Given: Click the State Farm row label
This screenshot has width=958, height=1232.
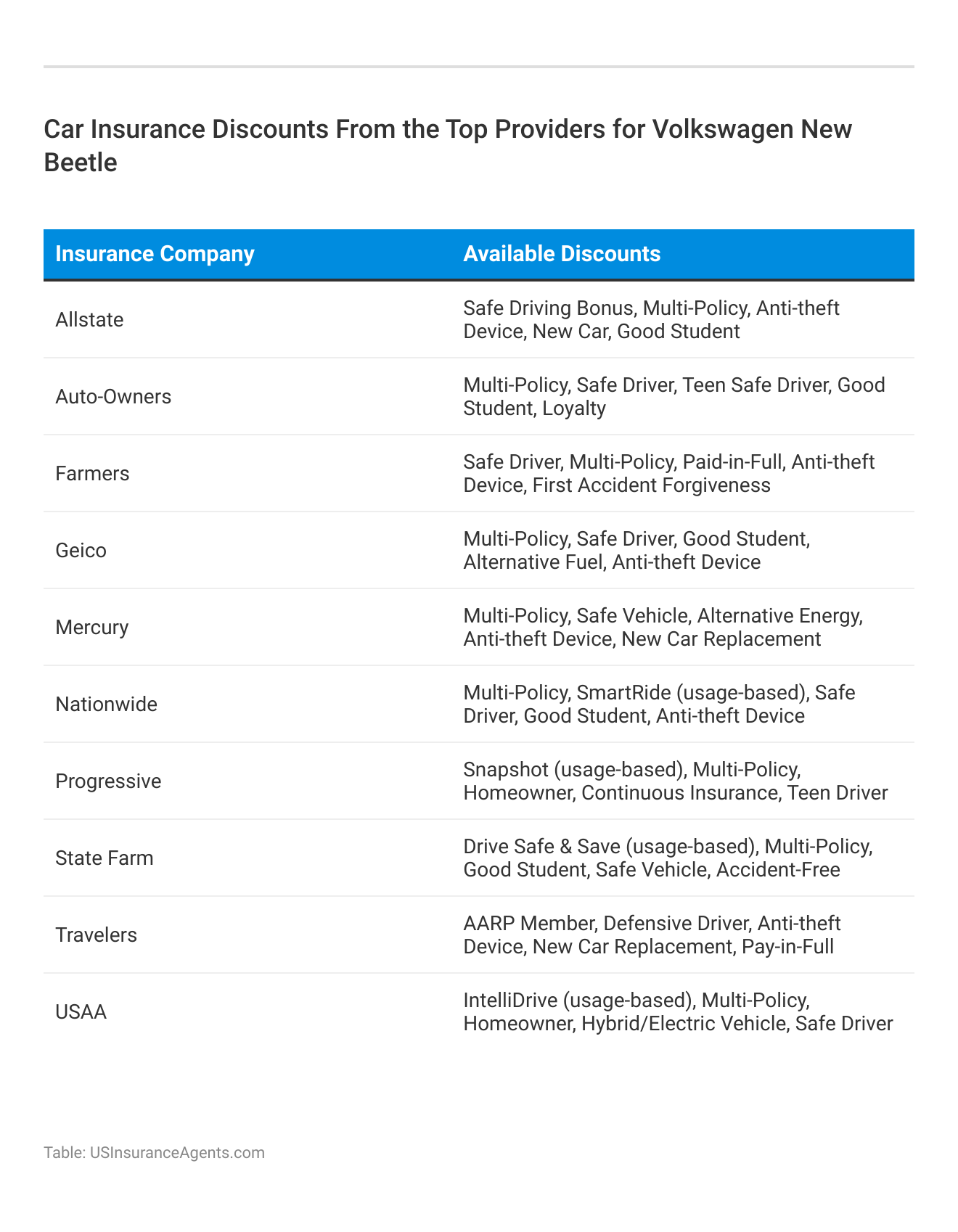Looking at the screenshot, I should (105, 858).
